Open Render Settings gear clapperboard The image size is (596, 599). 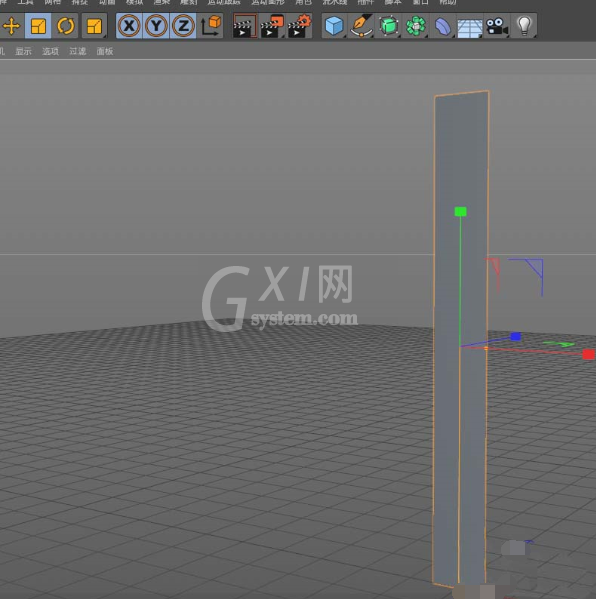pyautogui.click(x=299, y=26)
